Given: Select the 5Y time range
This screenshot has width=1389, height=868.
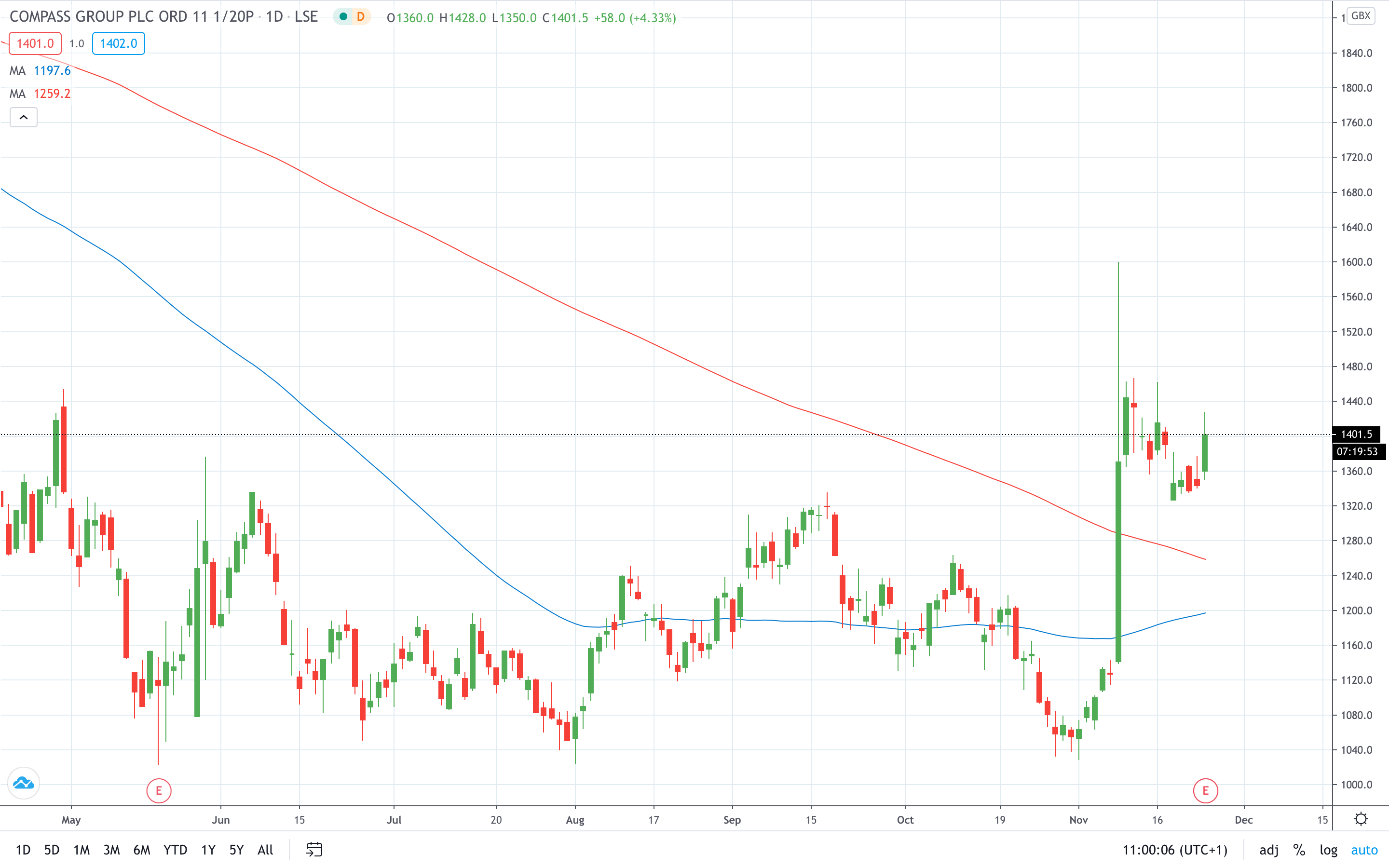Looking at the screenshot, I should tap(236, 850).
